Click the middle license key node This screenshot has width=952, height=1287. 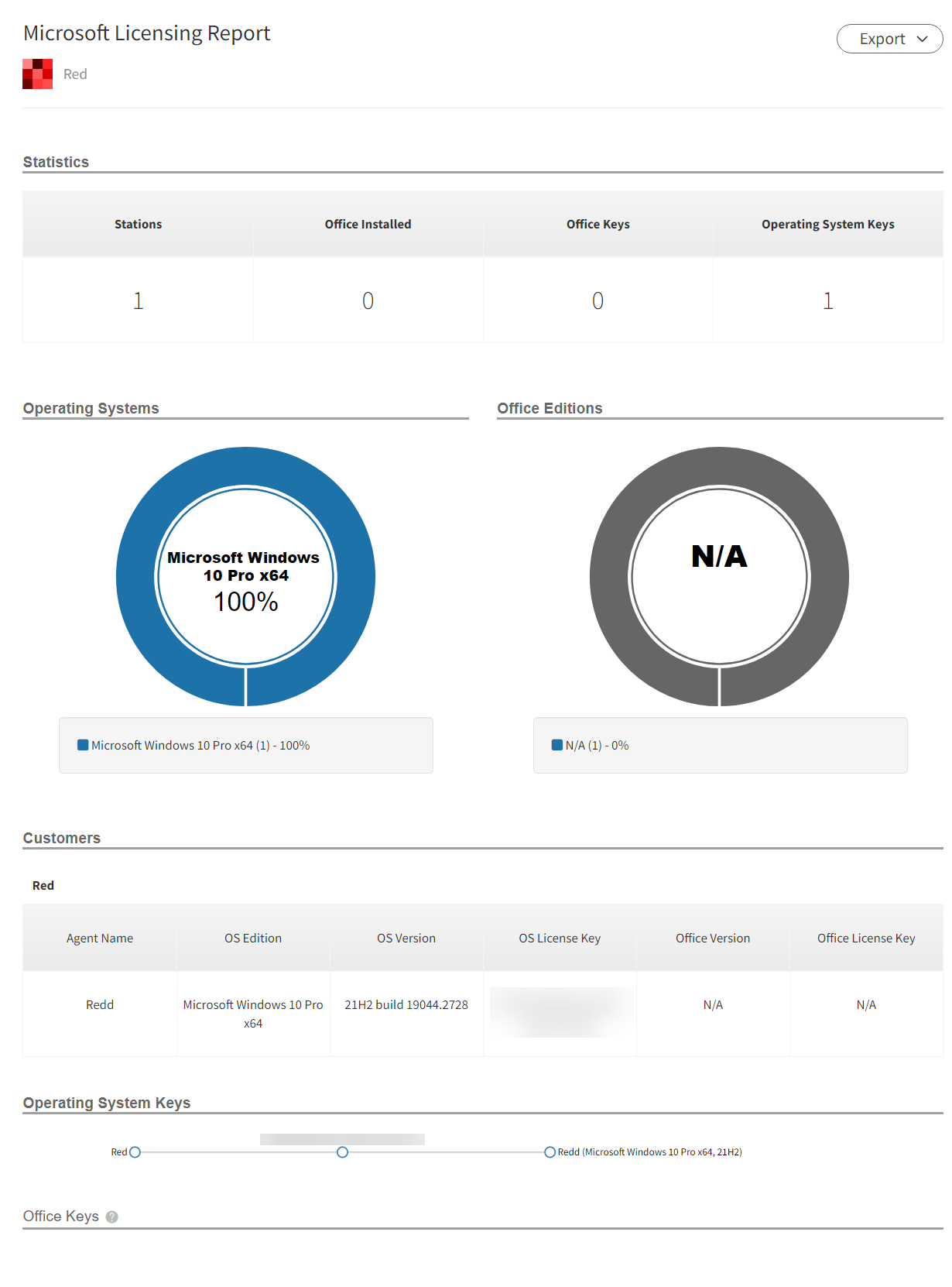(x=342, y=1152)
